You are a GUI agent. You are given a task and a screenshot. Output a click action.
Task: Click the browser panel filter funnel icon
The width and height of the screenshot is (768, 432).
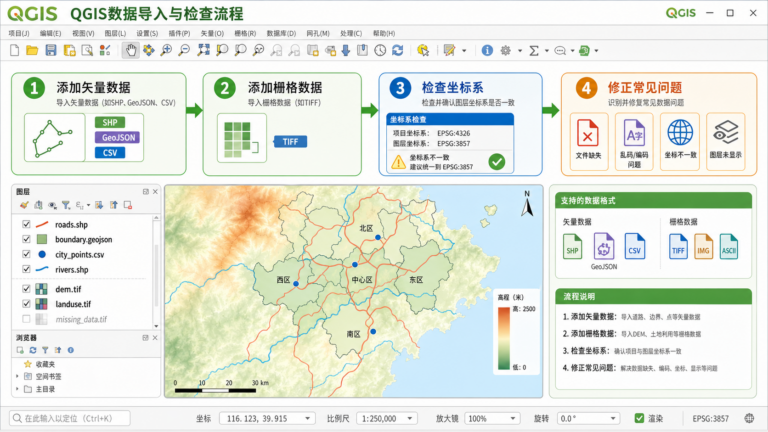45,350
